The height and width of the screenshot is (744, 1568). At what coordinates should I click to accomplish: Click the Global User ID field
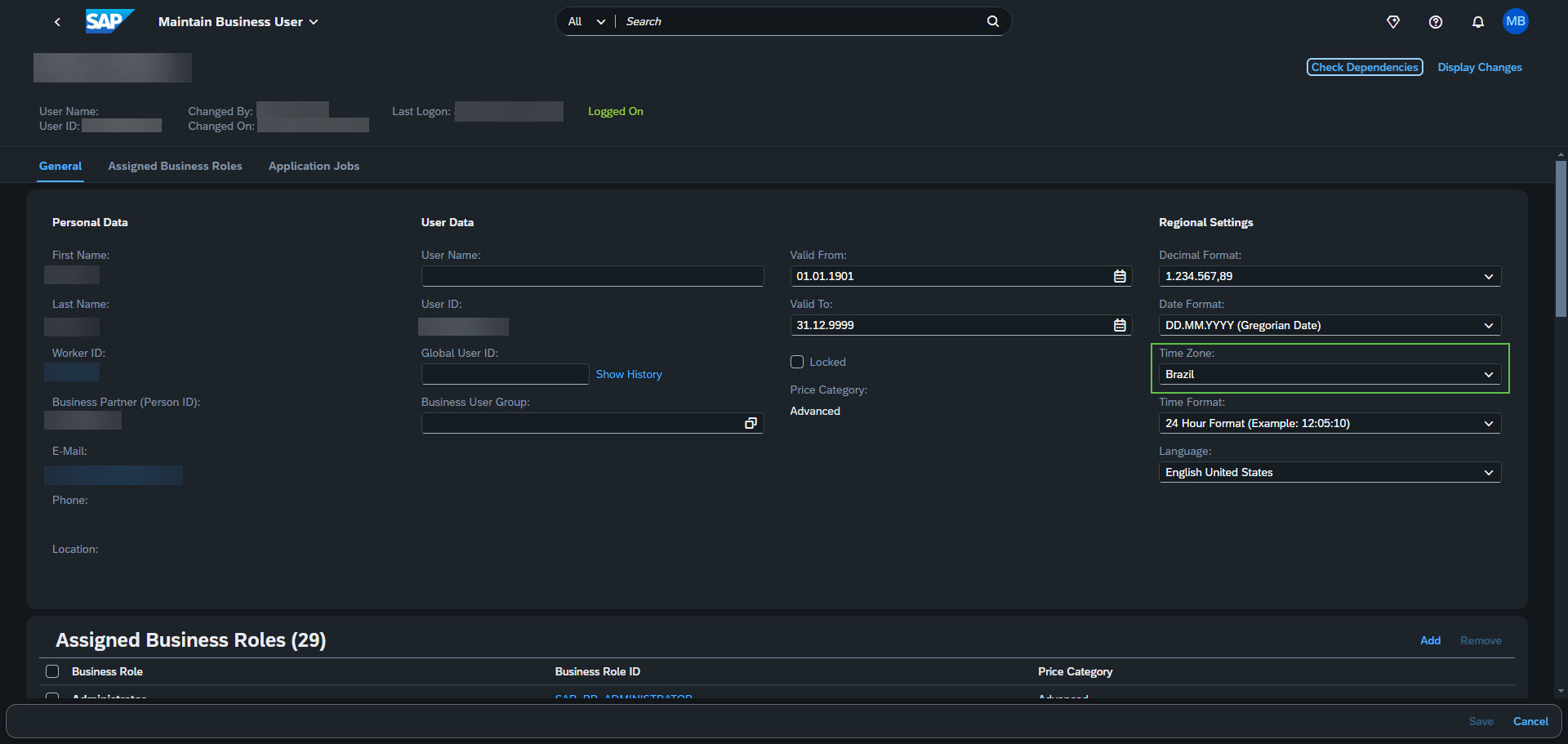pos(505,374)
